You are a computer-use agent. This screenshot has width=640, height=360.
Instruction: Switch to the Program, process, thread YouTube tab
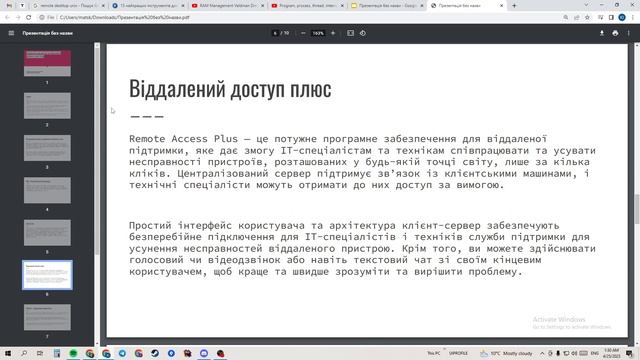(307, 6)
